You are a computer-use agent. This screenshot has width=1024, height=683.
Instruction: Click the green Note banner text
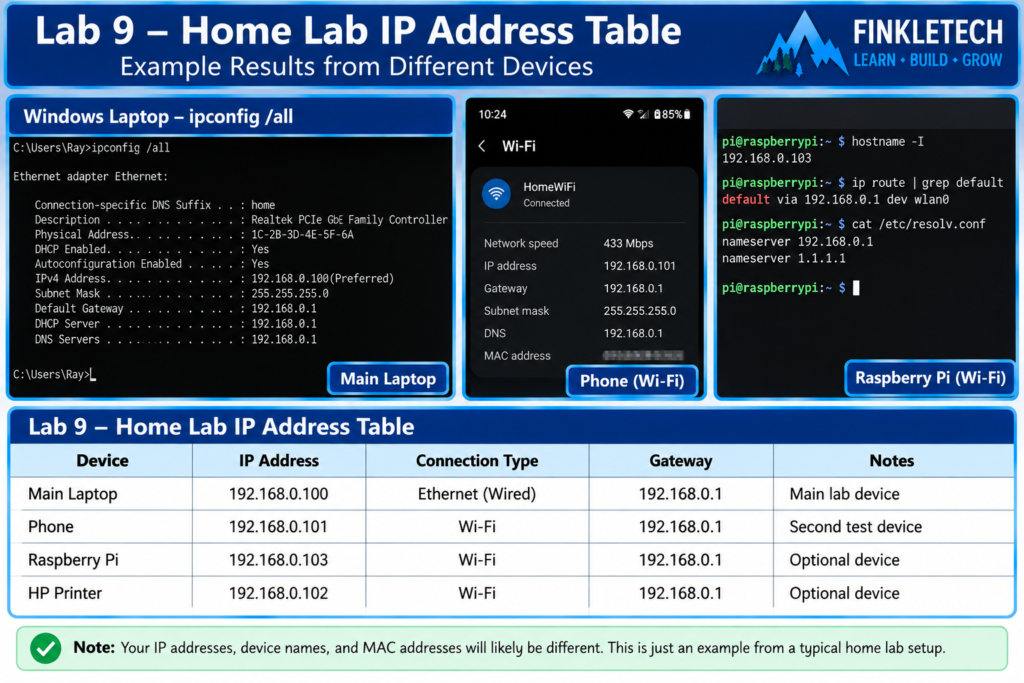(x=509, y=648)
